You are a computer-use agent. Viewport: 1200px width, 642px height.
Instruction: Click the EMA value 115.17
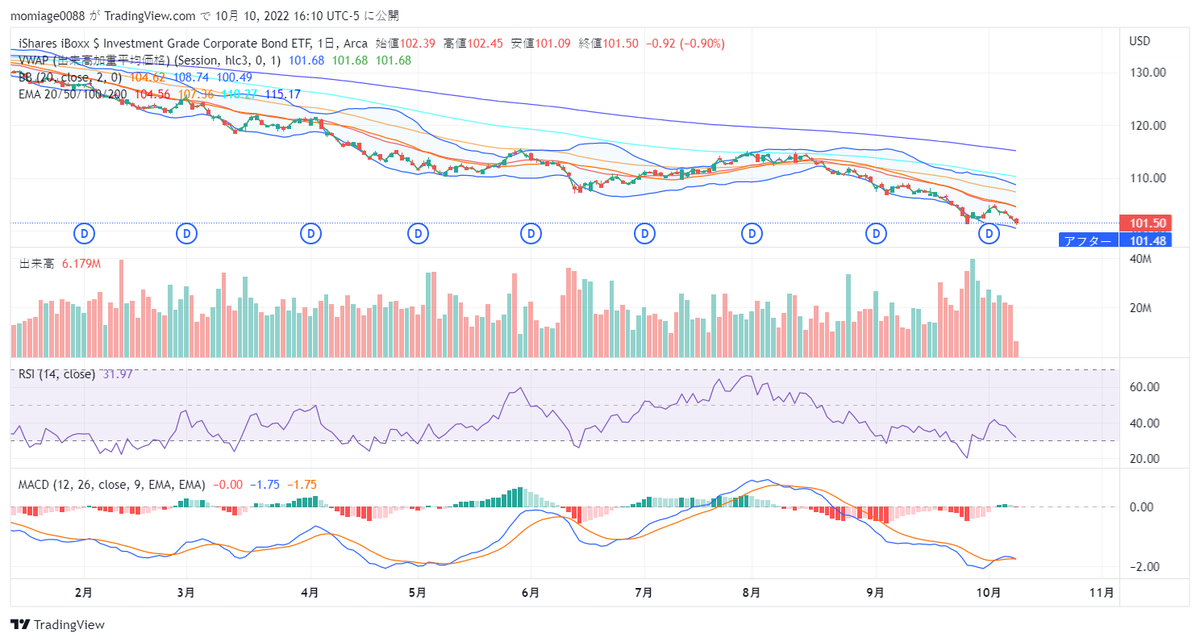[282, 94]
